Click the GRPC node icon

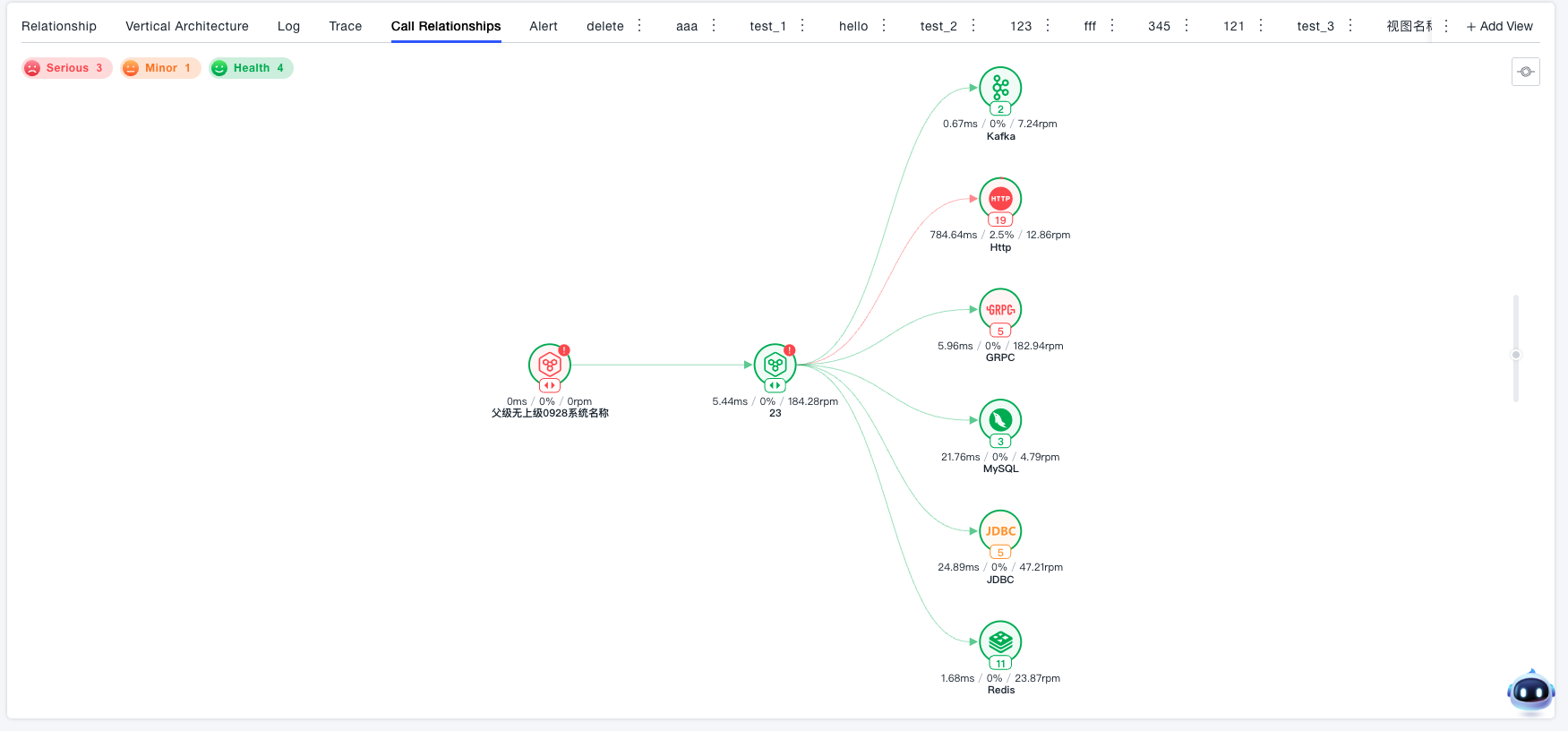click(1000, 310)
